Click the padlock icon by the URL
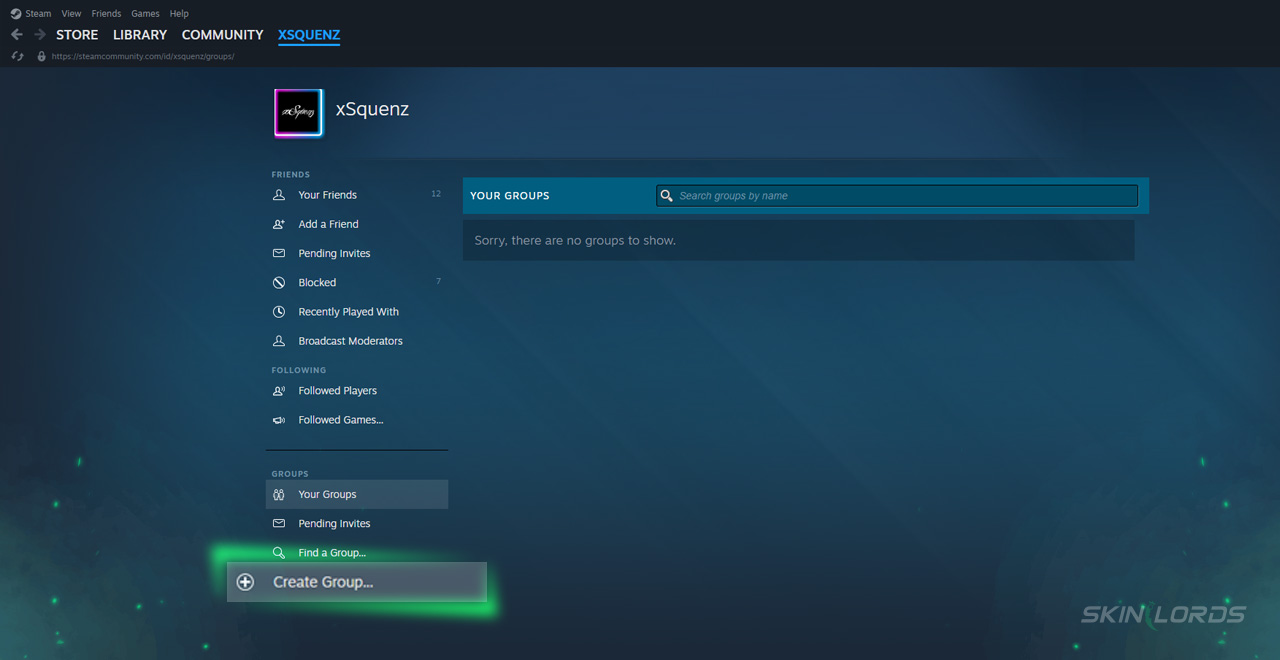 (41, 56)
